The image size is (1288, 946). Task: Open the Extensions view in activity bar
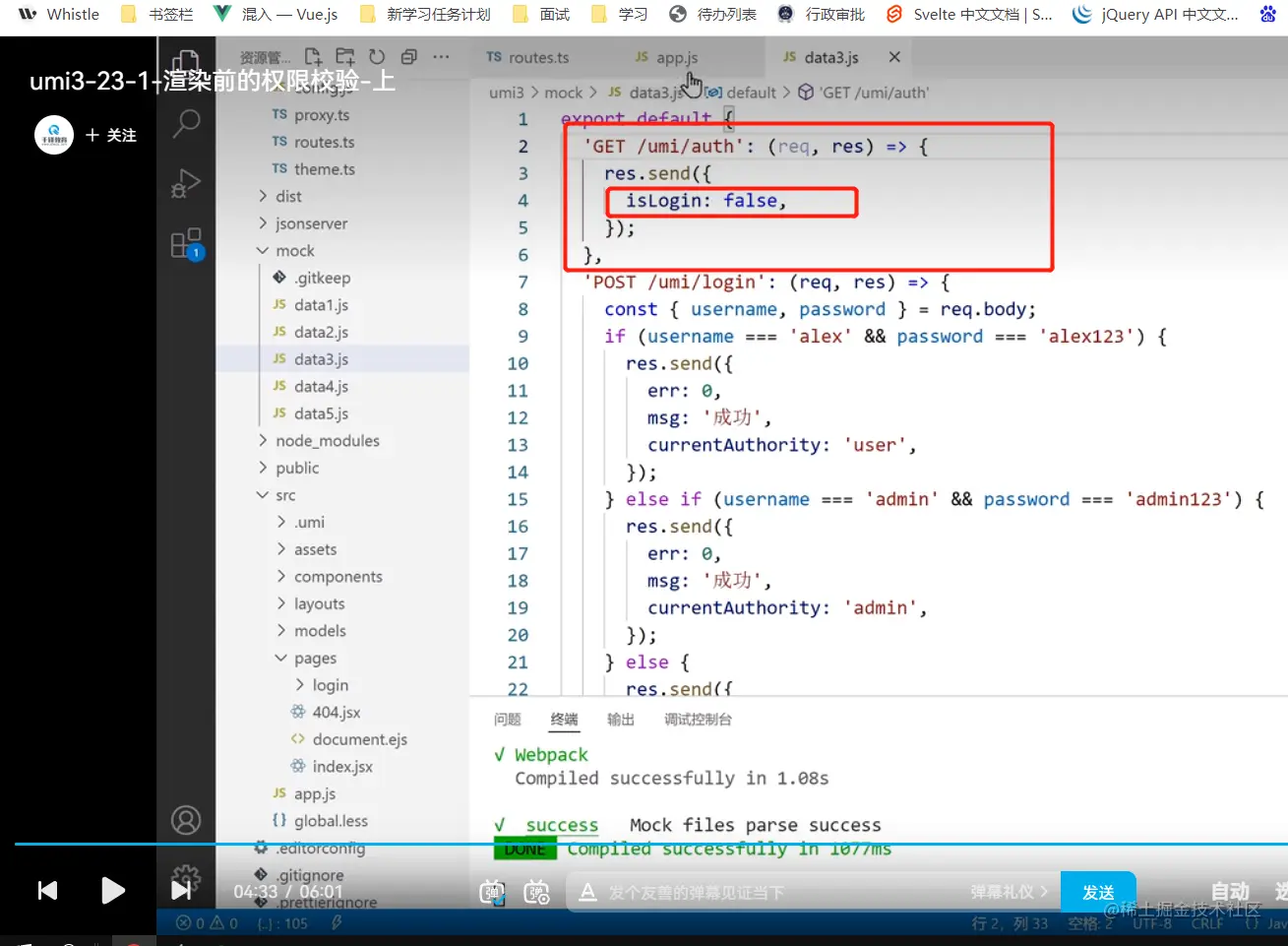(x=186, y=243)
